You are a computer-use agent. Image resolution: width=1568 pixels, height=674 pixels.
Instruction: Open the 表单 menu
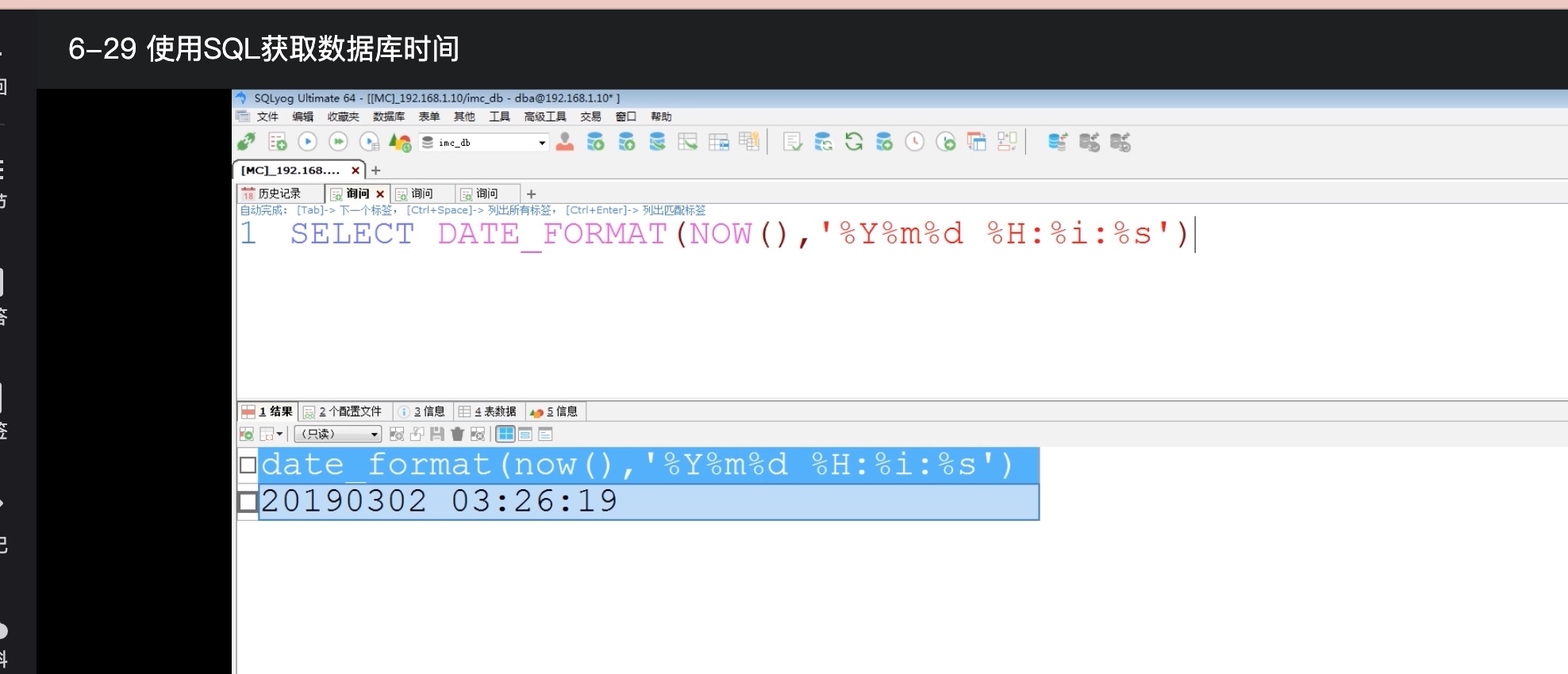click(x=429, y=117)
